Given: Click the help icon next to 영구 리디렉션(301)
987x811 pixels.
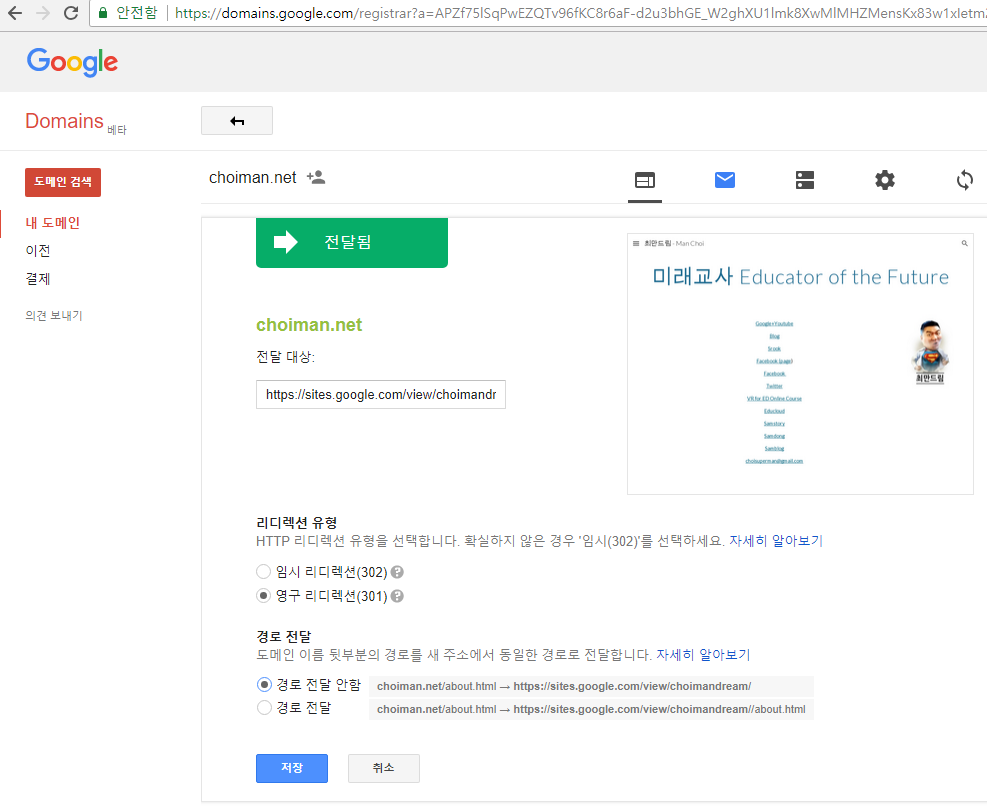Looking at the screenshot, I should click(397, 596).
